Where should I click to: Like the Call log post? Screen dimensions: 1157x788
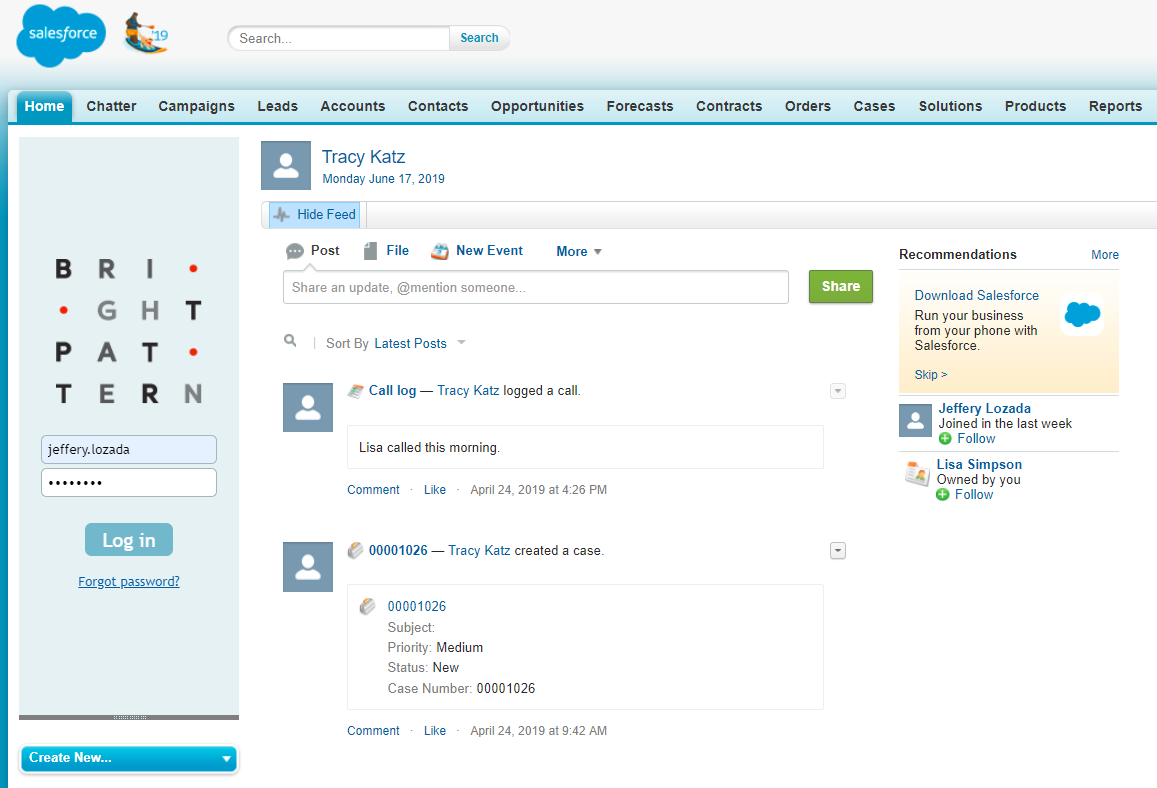(435, 490)
